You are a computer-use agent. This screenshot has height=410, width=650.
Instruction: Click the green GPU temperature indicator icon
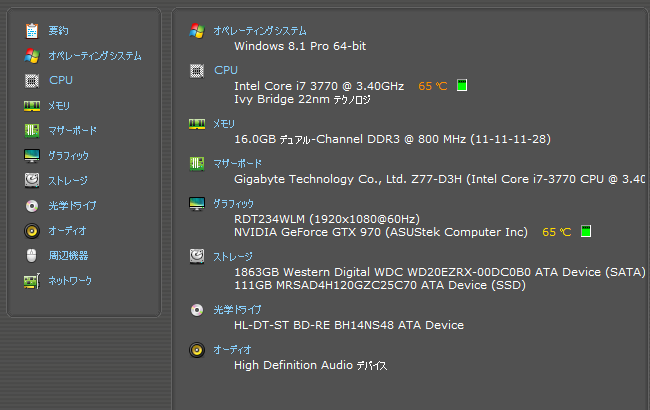click(x=586, y=231)
